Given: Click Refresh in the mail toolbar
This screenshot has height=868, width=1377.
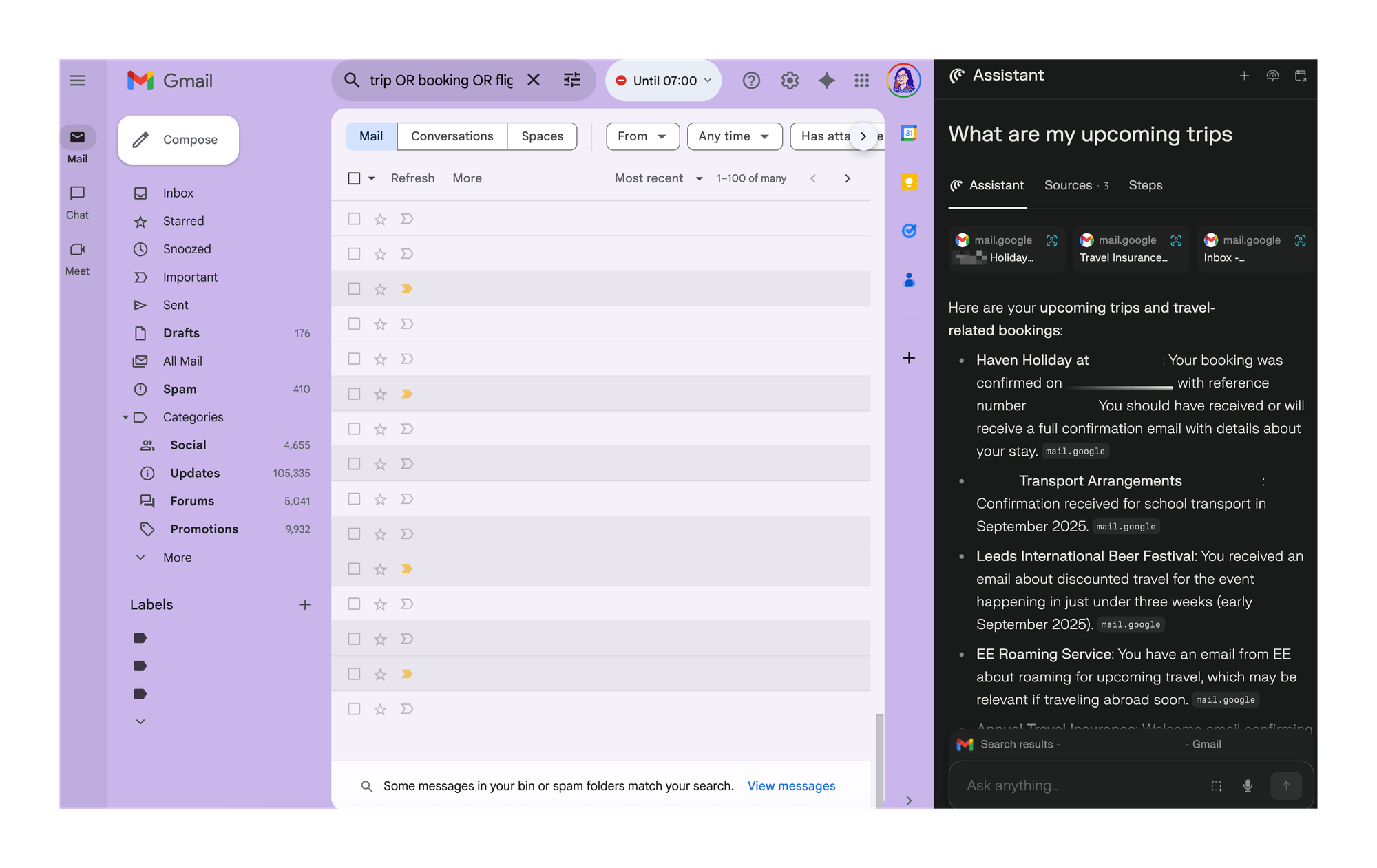Looking at the screenshot, I should point(412,178).
